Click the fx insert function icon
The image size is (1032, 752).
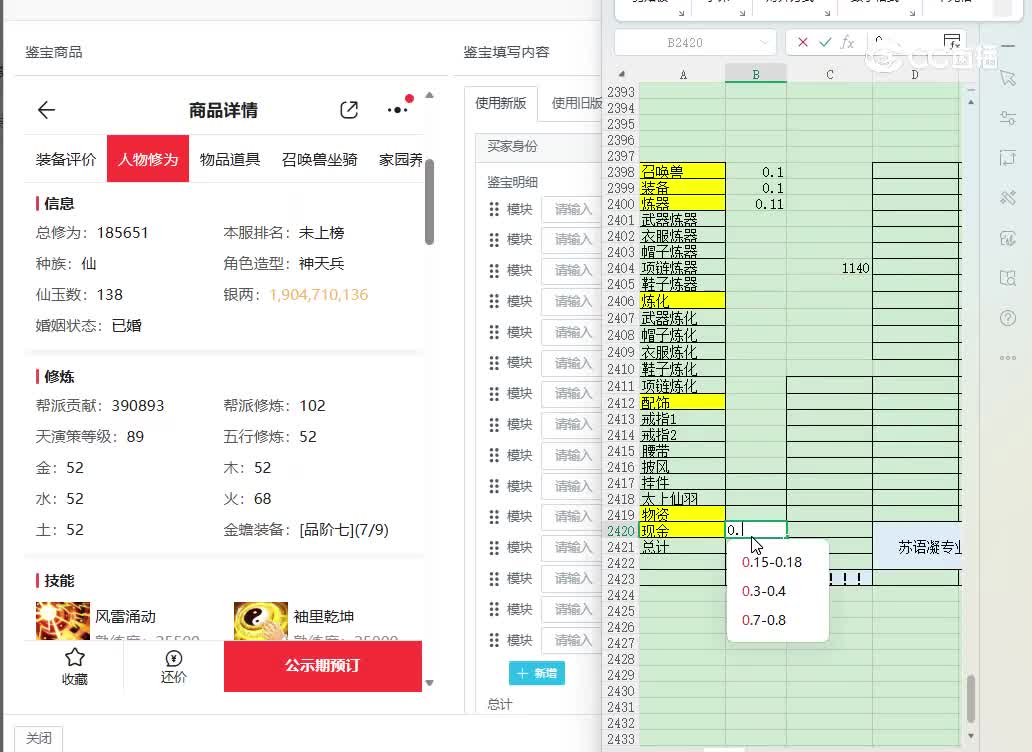pos(847,42)
